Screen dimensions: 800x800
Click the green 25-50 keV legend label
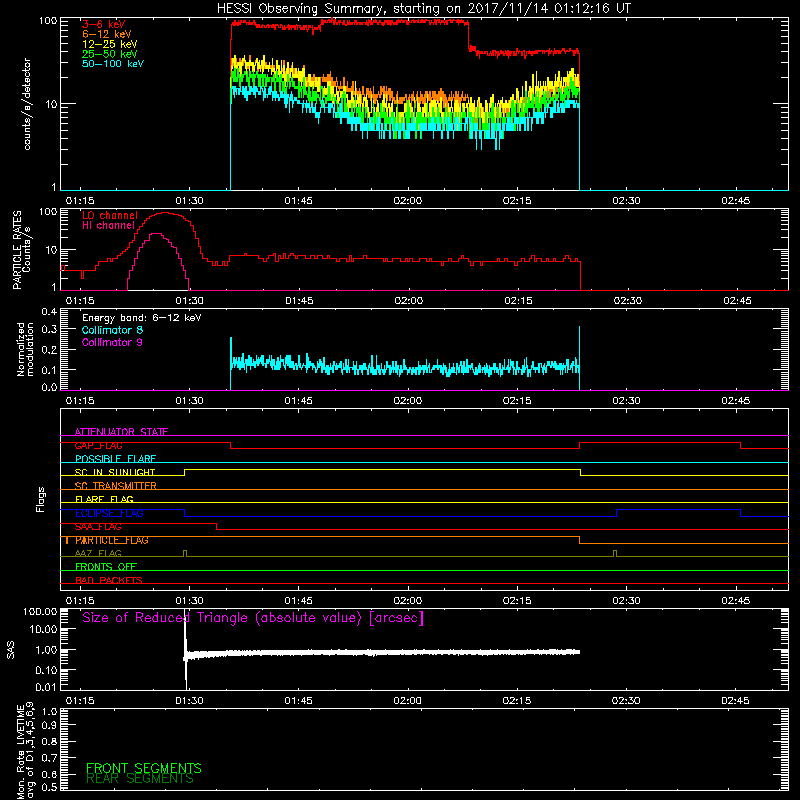click(x=110, y=54)
